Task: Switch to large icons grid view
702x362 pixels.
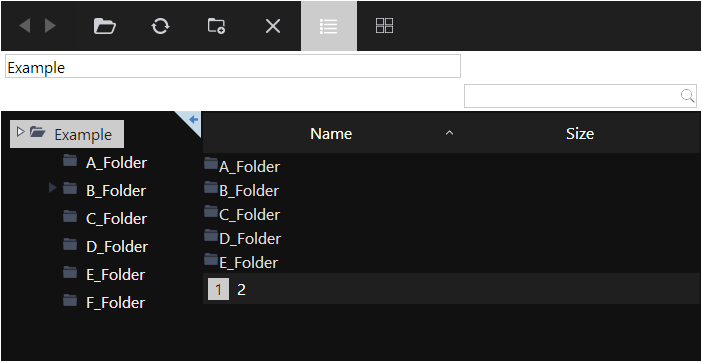Action: pos(385,26)
